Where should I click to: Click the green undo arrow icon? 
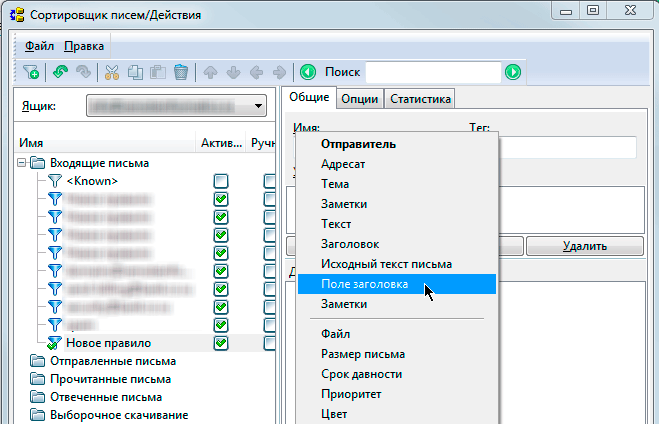pyautogui.click(x=61, y=72)
